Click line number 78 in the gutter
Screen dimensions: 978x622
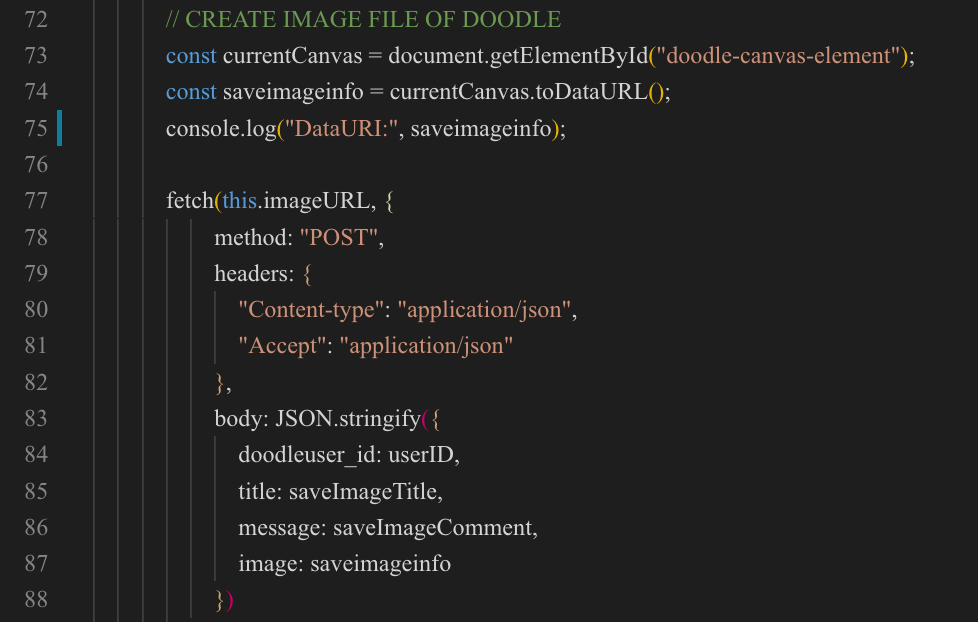point(36,237)
